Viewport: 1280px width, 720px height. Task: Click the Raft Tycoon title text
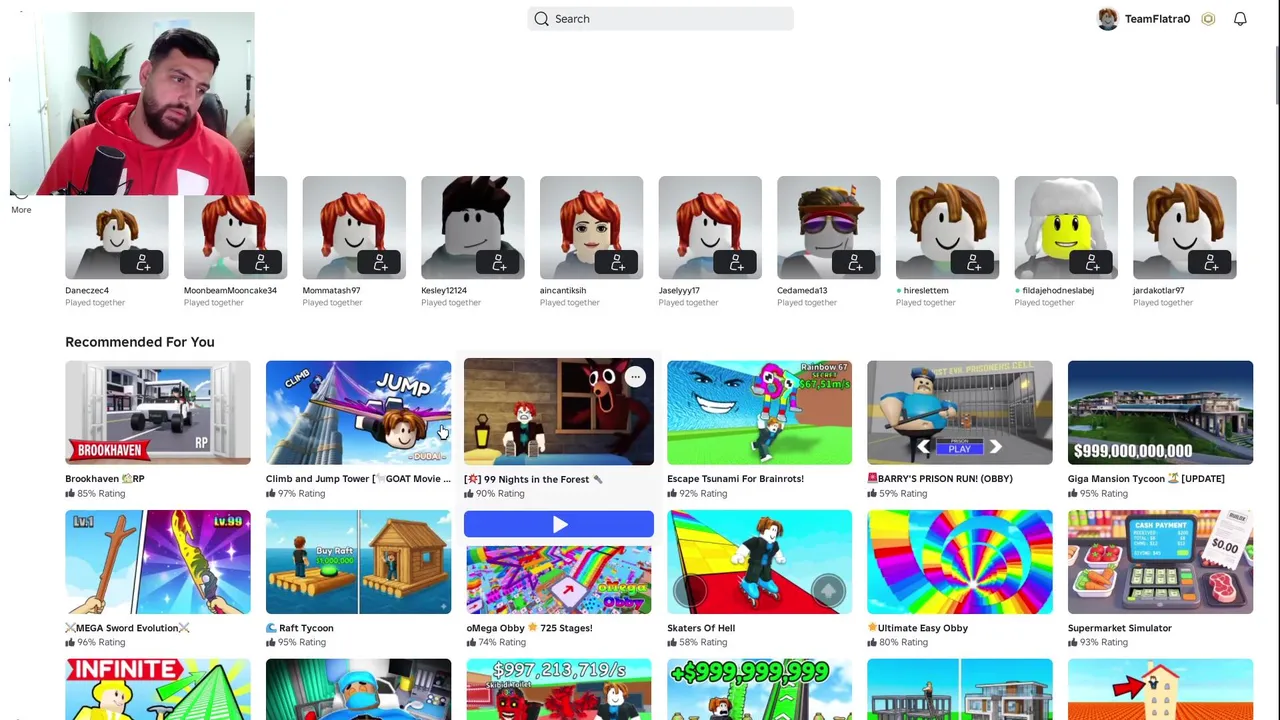(x=300, y=628)
